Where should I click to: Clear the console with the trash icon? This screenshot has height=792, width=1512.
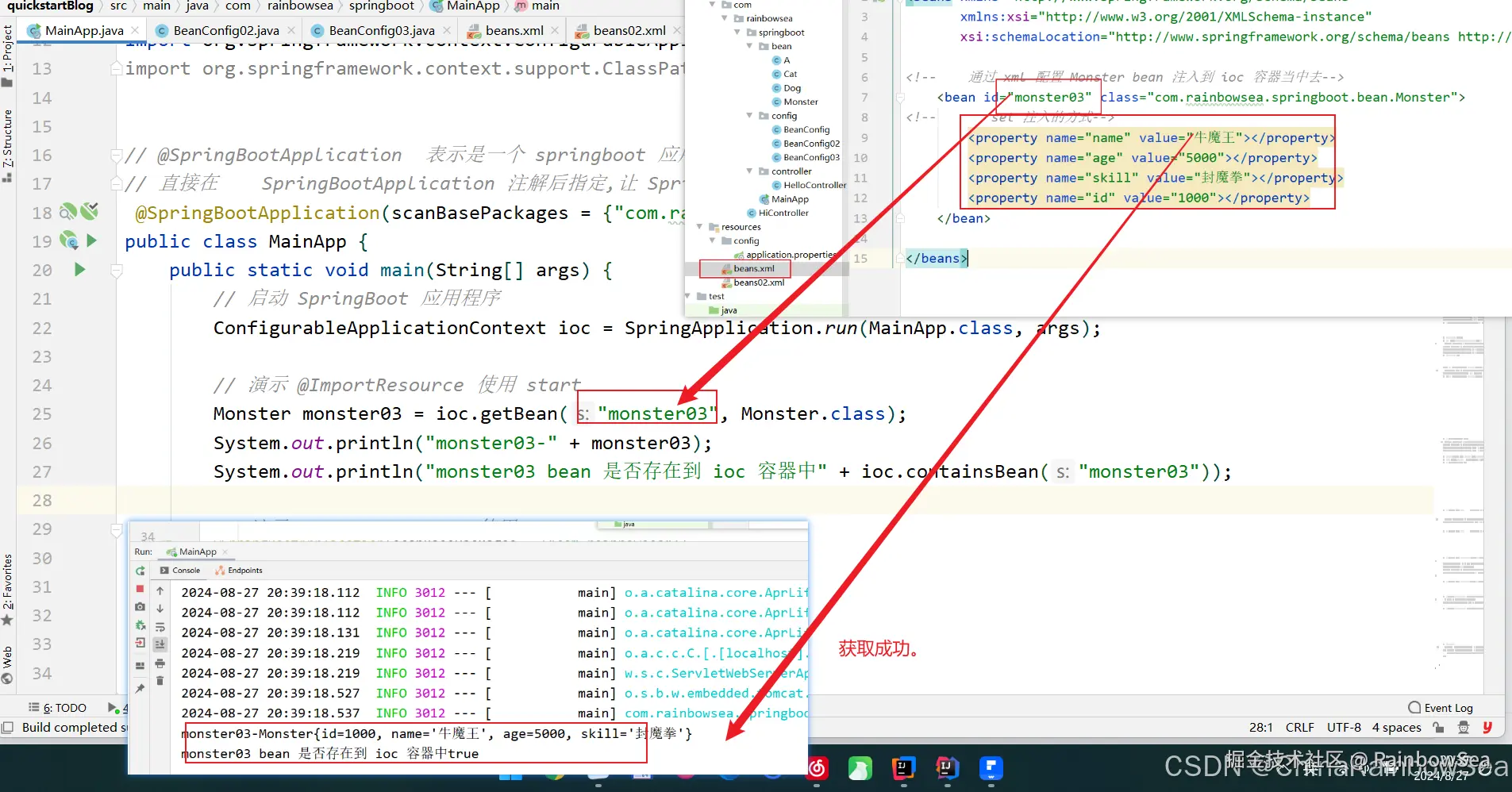pyautogui.click(x=160, y=681)
